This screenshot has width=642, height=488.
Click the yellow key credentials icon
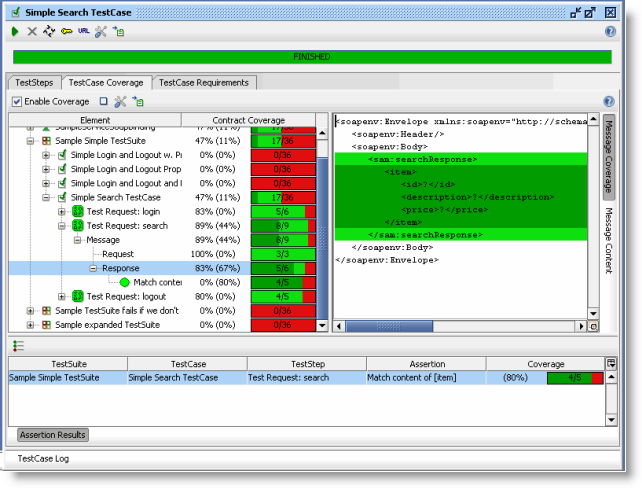66,32
